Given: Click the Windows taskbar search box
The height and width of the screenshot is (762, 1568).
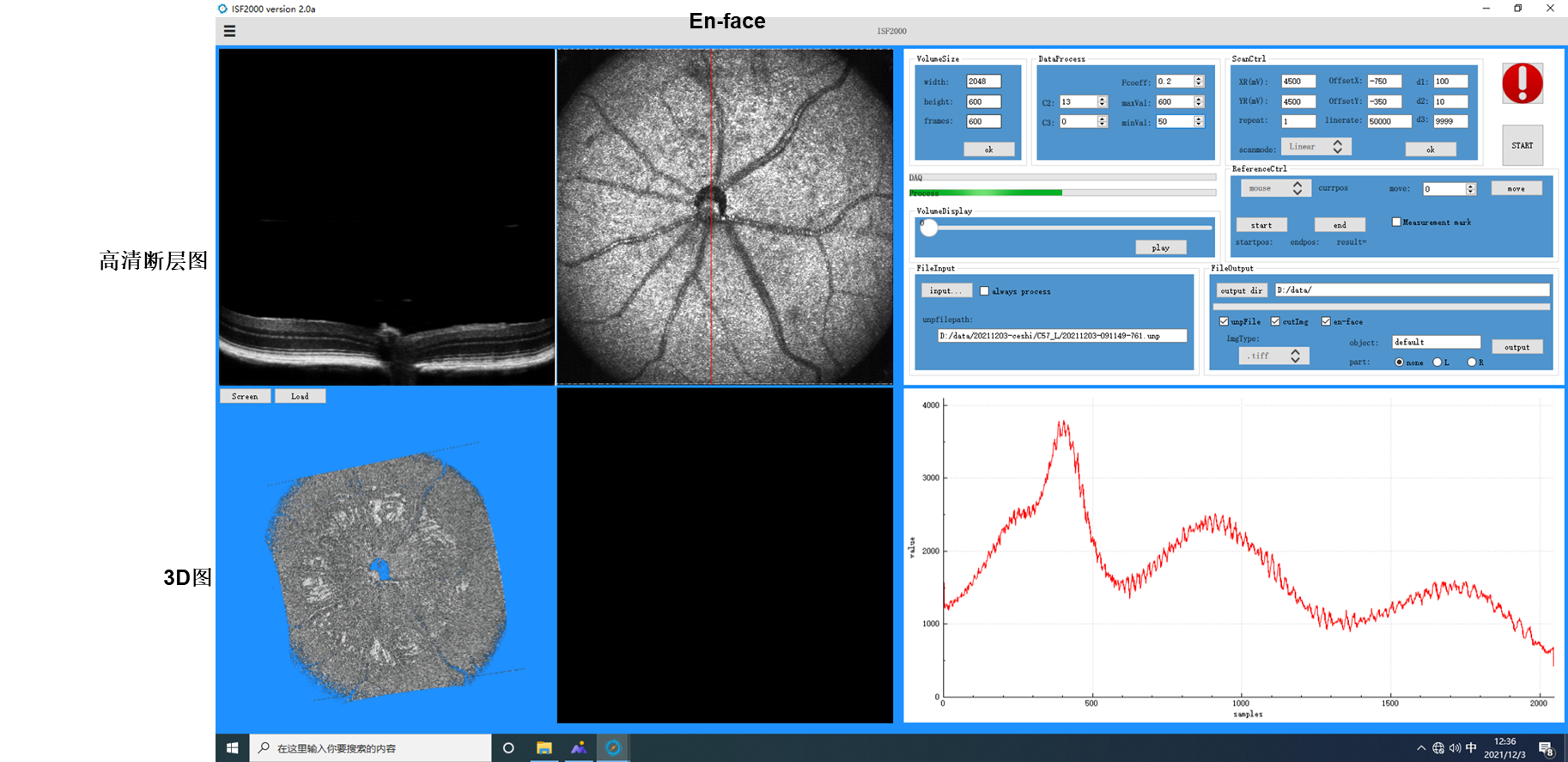Looking at the screenshot, I should (370, 748).
